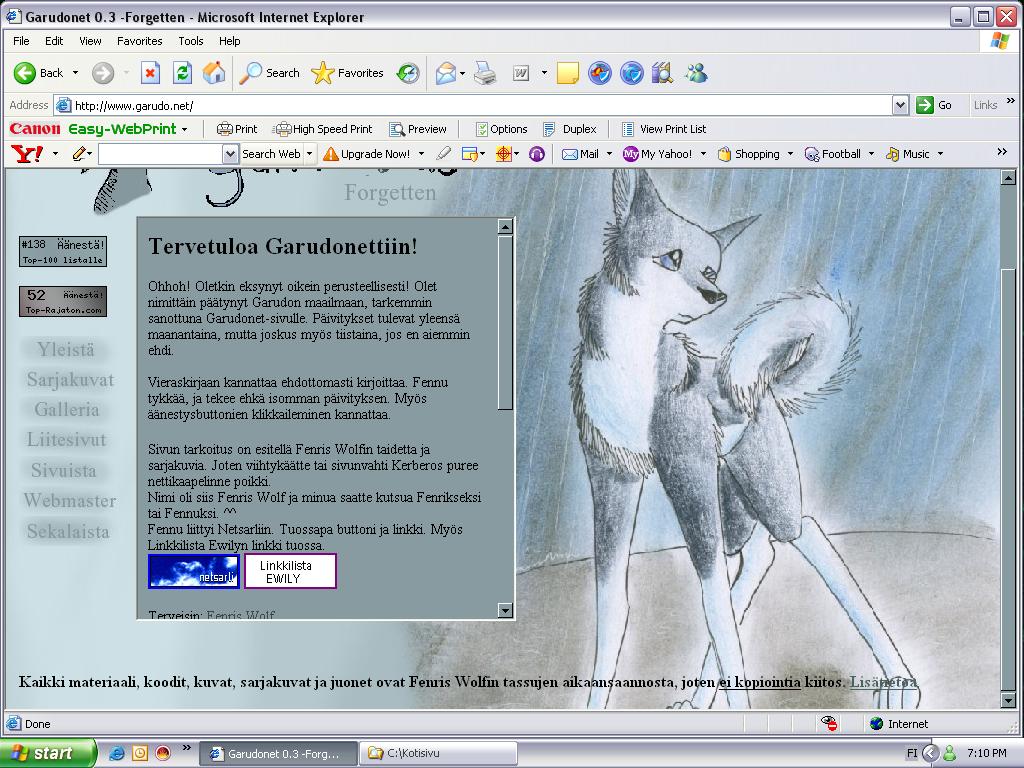The image size is (1024, 768).
Task: Click into the Yahoo toolbar search field
Action: pyautogui.click(x=161, y=154)
